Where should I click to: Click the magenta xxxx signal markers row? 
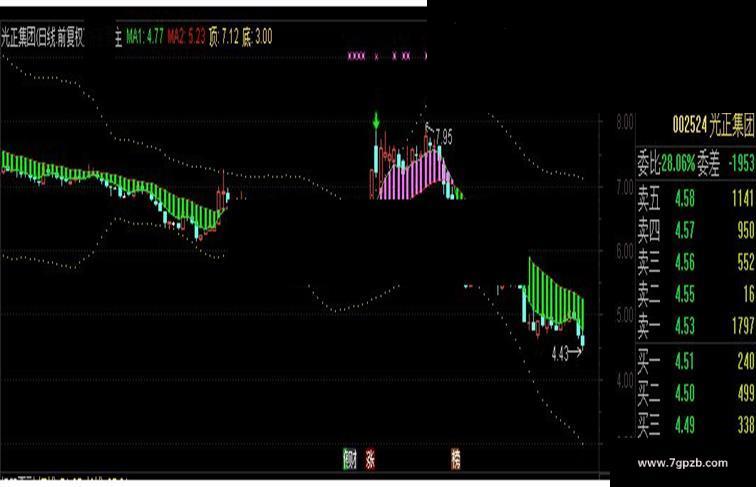pyautogui.click(x=387, y=56)
